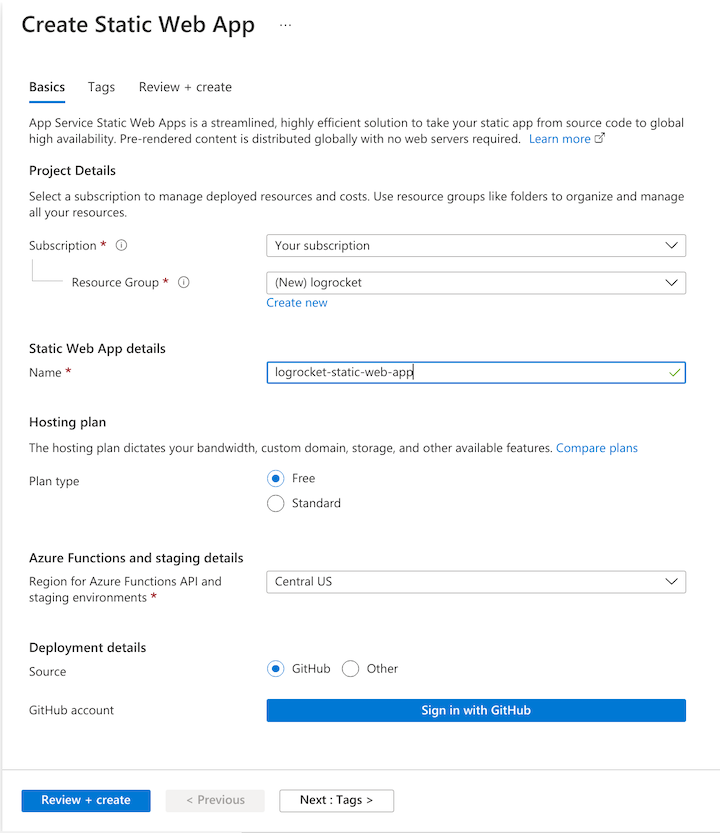
Task: Click the Static Web App Name field
Action: [465, 373]
